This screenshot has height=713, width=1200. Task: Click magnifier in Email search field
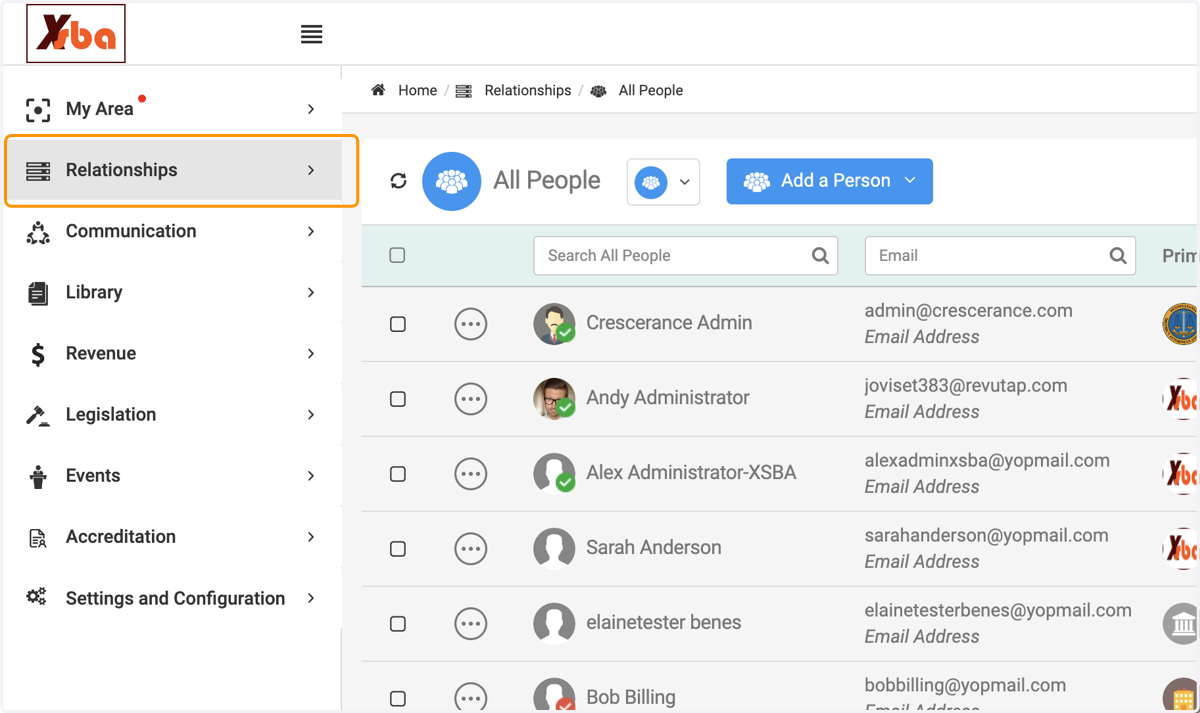click(1118, 256)
